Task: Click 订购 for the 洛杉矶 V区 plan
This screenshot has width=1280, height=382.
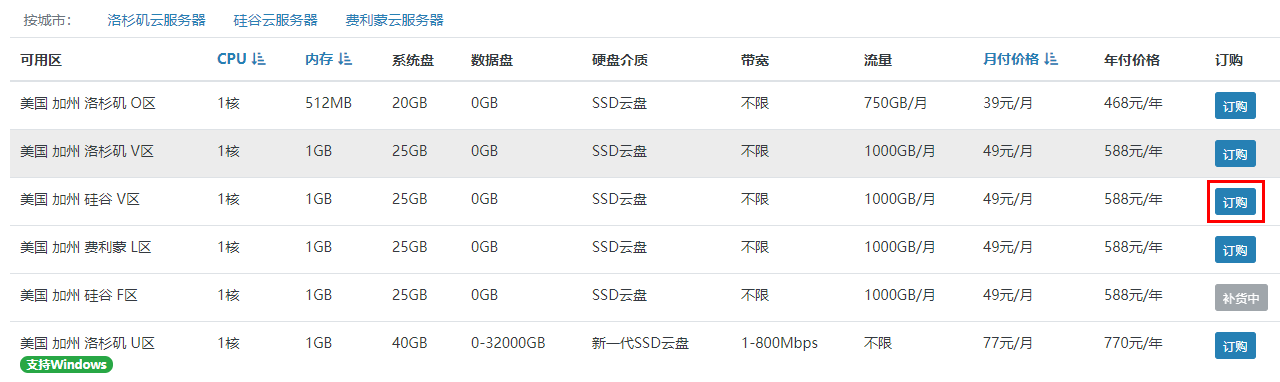Action: point(1235,154)
